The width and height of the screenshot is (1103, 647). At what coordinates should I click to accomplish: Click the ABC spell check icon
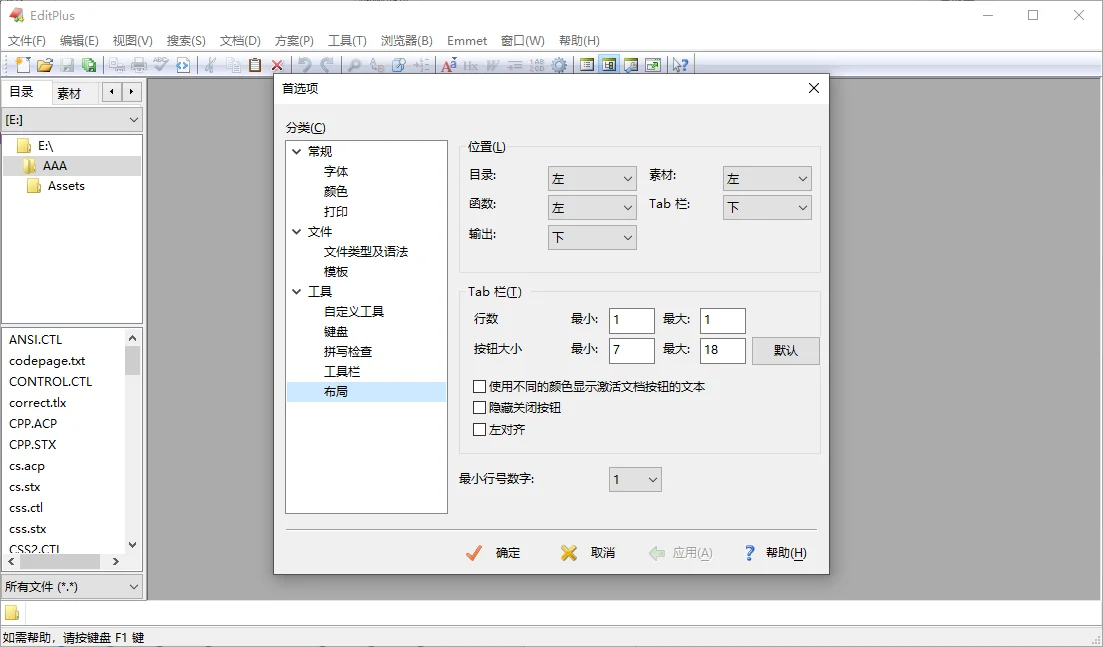coord(161,65)
